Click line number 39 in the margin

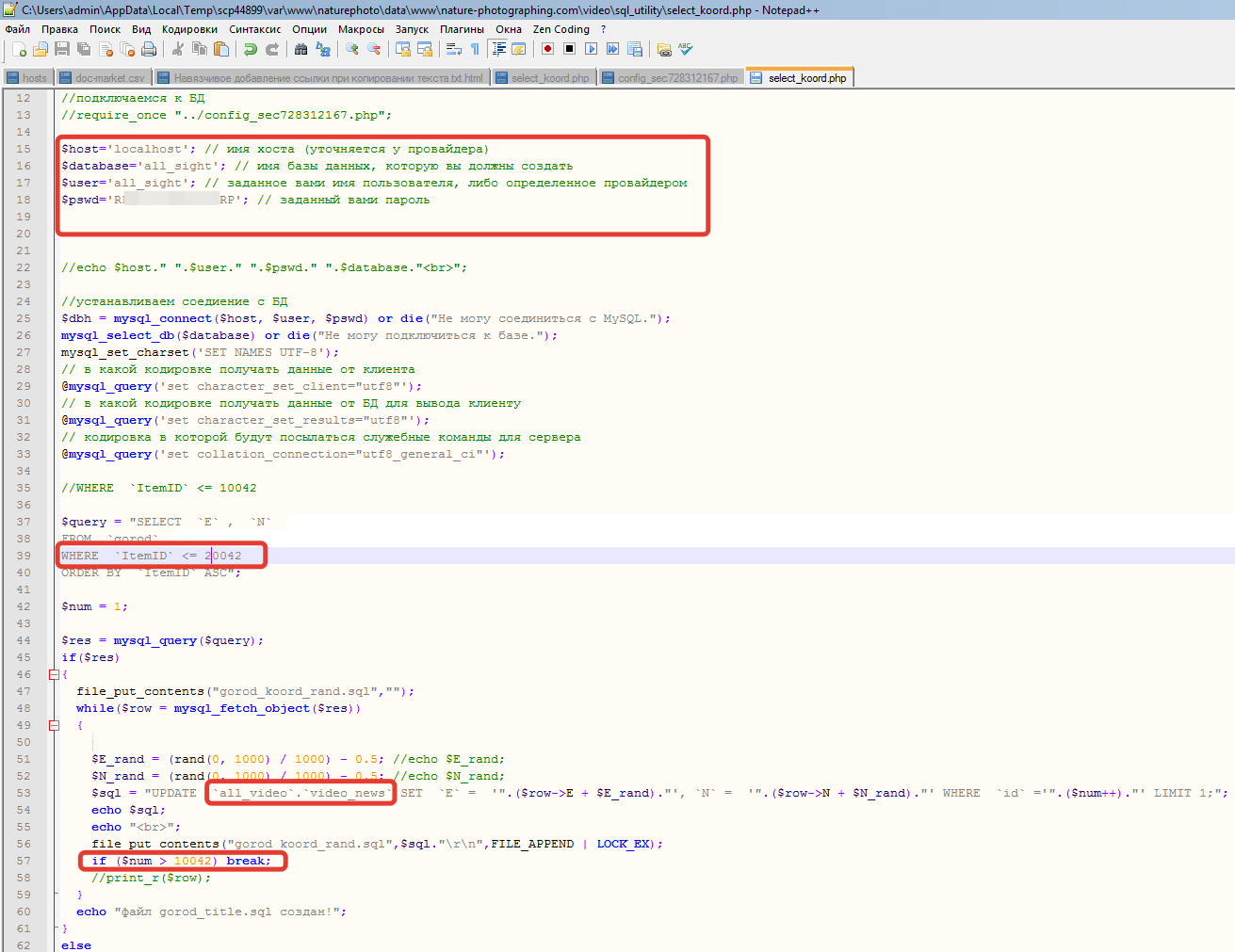click(23, 556)
